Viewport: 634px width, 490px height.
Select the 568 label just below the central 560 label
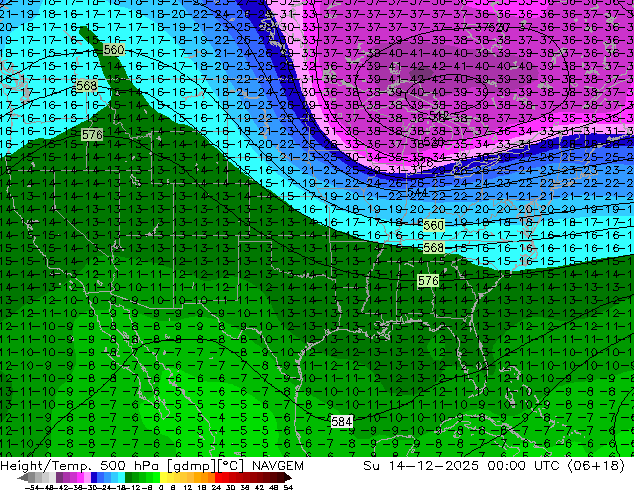[x=433, y=247]
